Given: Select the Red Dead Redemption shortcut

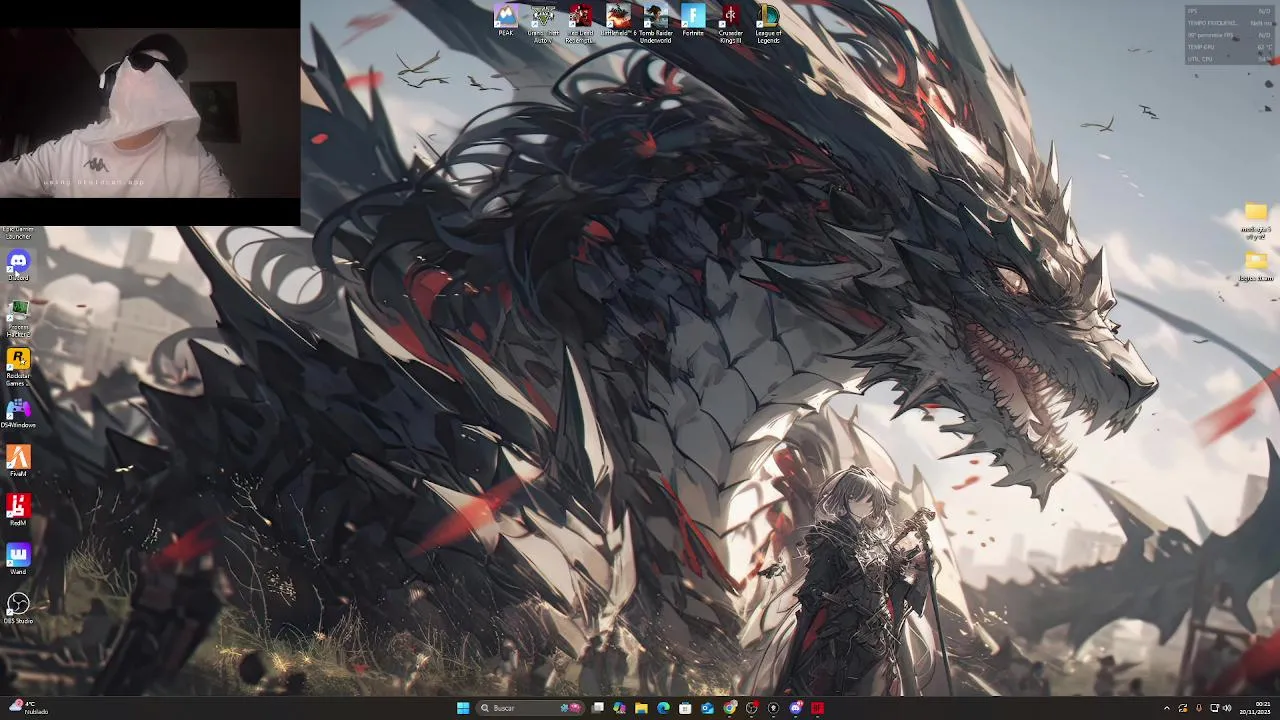Looking at the screenshot, I should pyautogui.click(x=581, y=23).
